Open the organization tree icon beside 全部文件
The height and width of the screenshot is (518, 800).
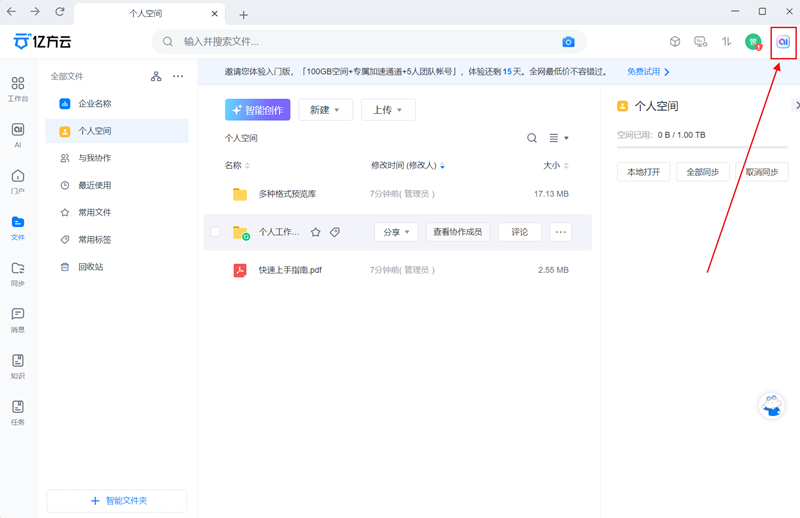156,76
